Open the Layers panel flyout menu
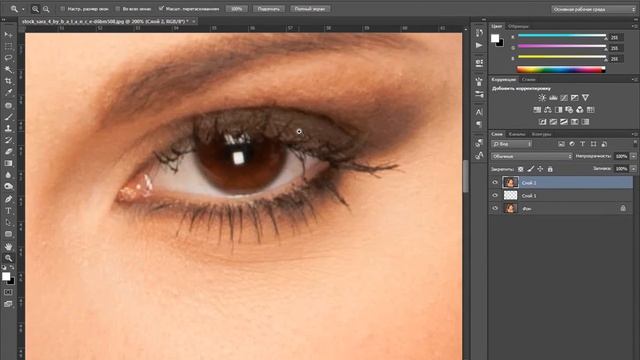The width and height of the screenshot is (640, 360). [635, 134]
